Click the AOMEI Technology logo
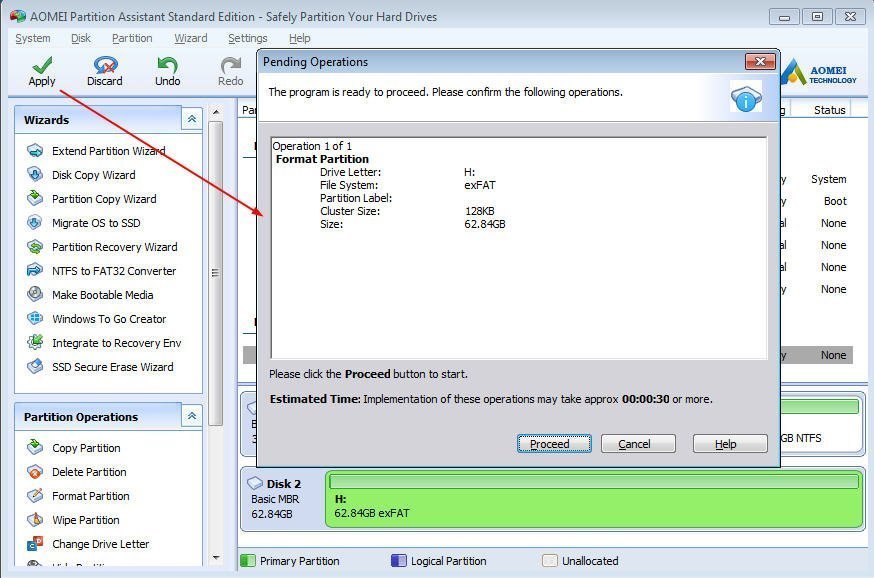This screenshot has height=578, width=874. [819, 73]
